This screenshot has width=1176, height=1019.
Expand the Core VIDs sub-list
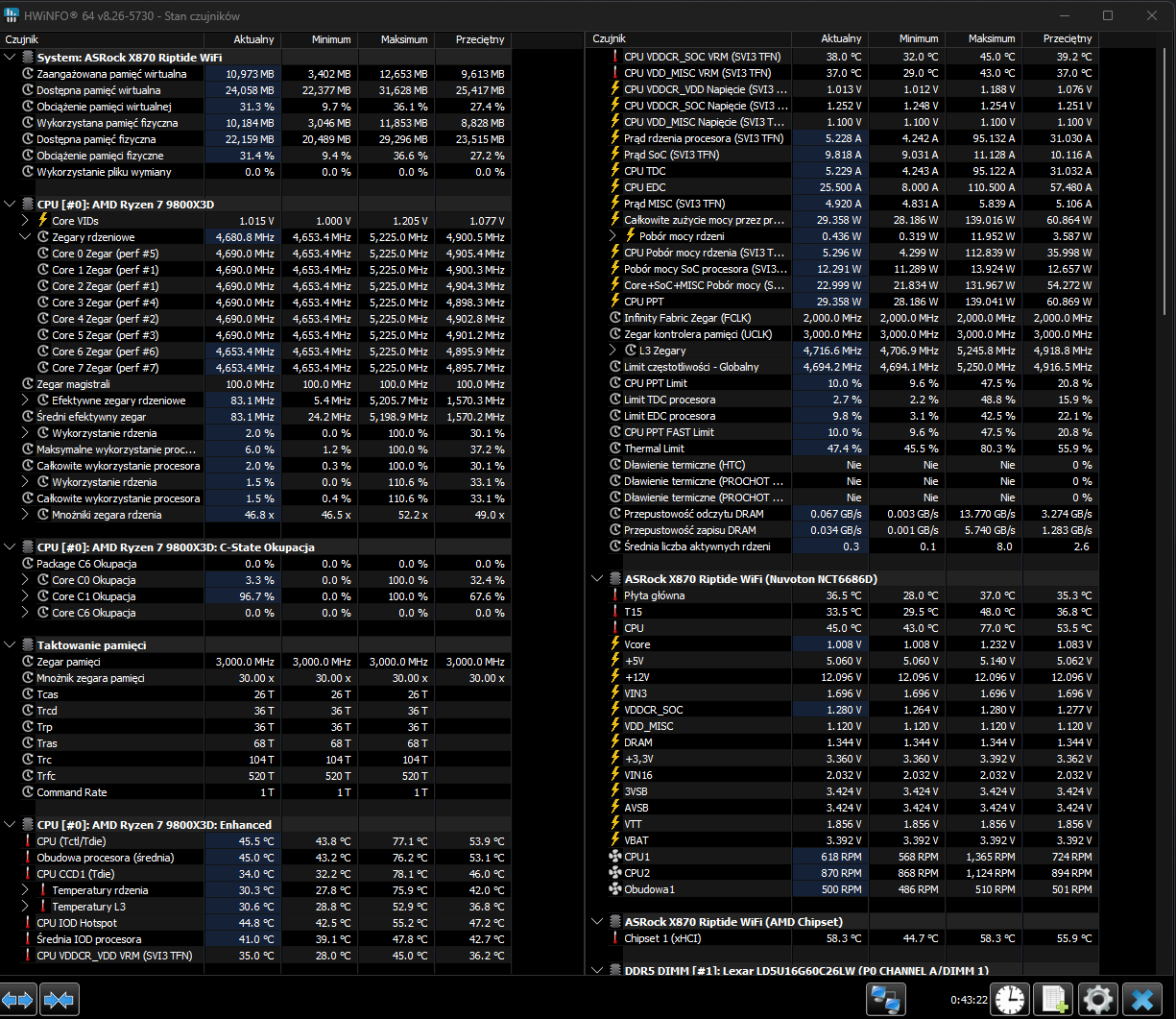pyautogui.click(x=26, y=221)
